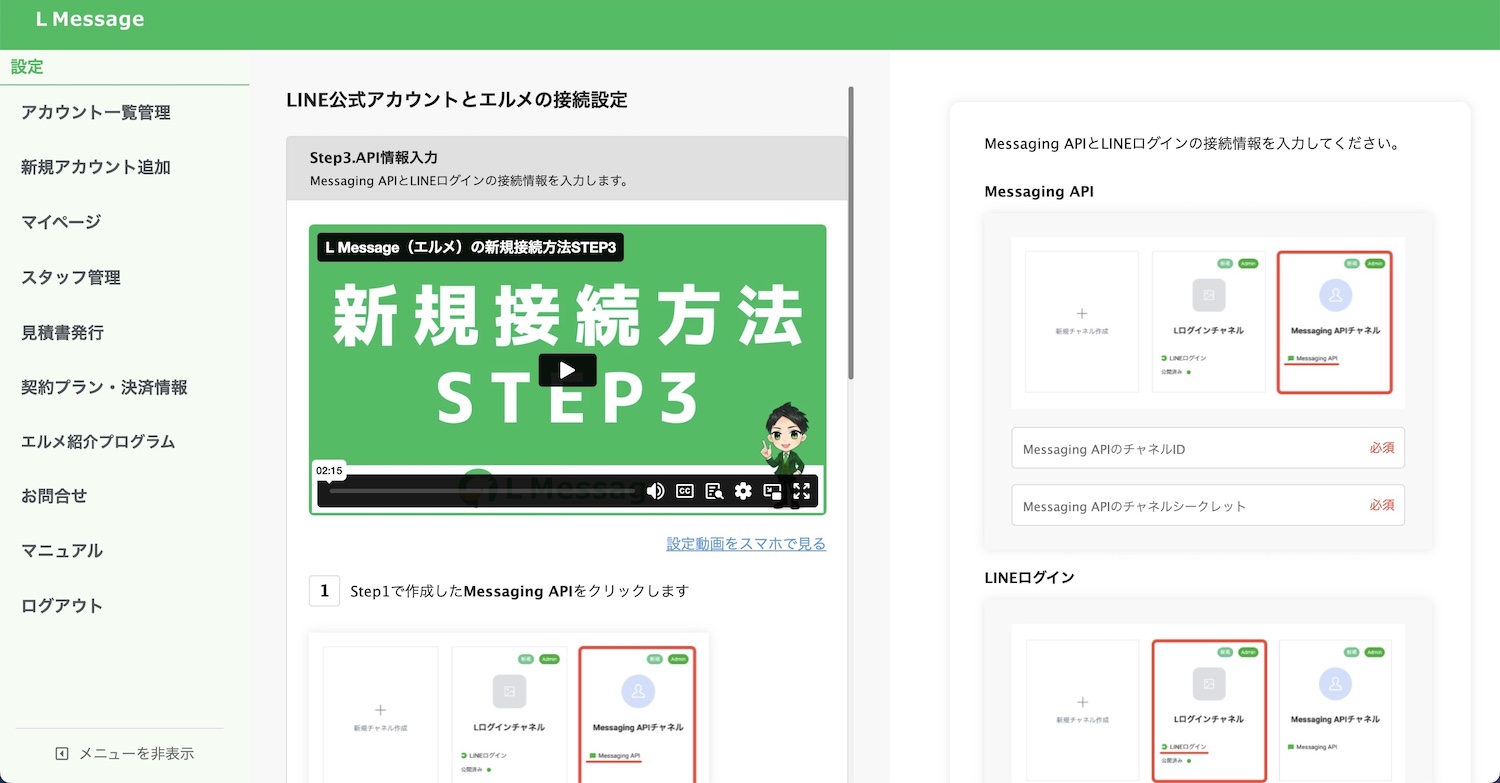This screenshot has width=1500, height=783.
Task: Click the Step3.API情報入力 header text
Action: [374, 158]
